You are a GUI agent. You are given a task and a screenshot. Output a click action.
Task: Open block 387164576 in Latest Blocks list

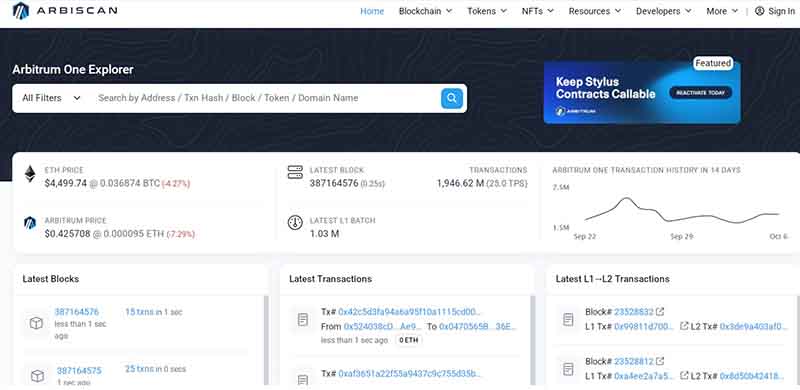[77, 312]
